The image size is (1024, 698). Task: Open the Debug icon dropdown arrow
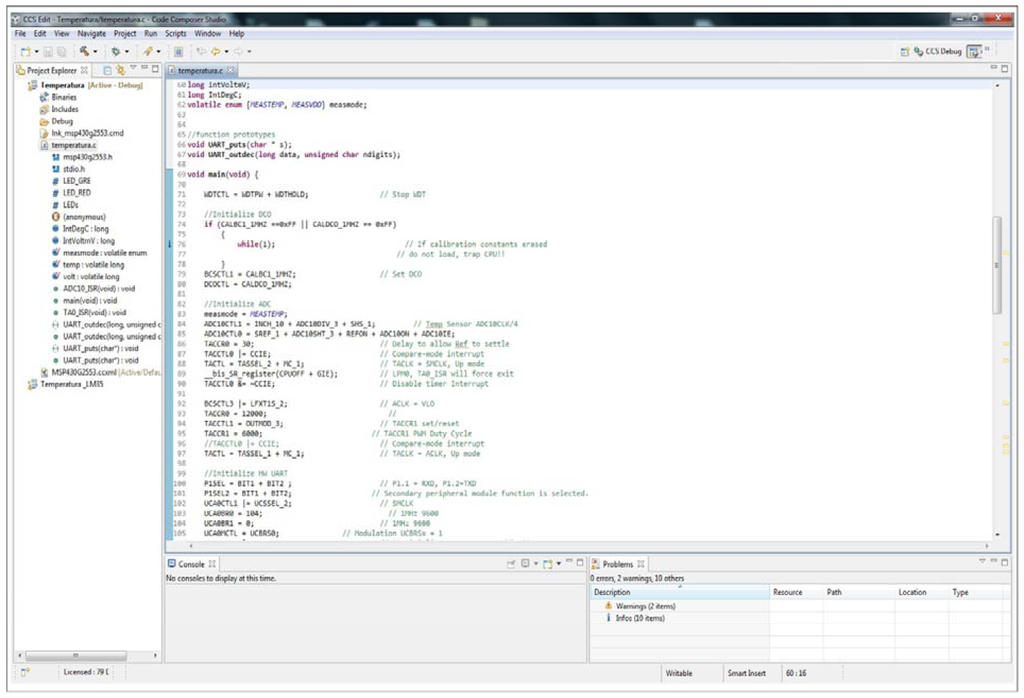(x=127, y=50)
